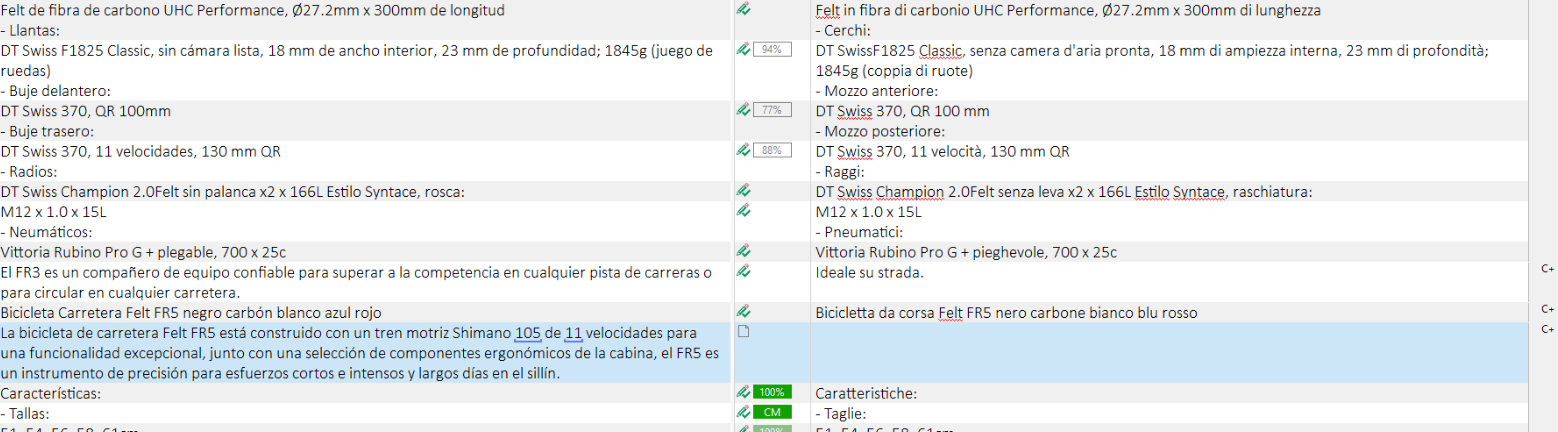Click the status icon for the DT Swiss 370 QR 100mm segment
The width and height of the screenshot is (1558, 432).
click(x=743, y=110)
